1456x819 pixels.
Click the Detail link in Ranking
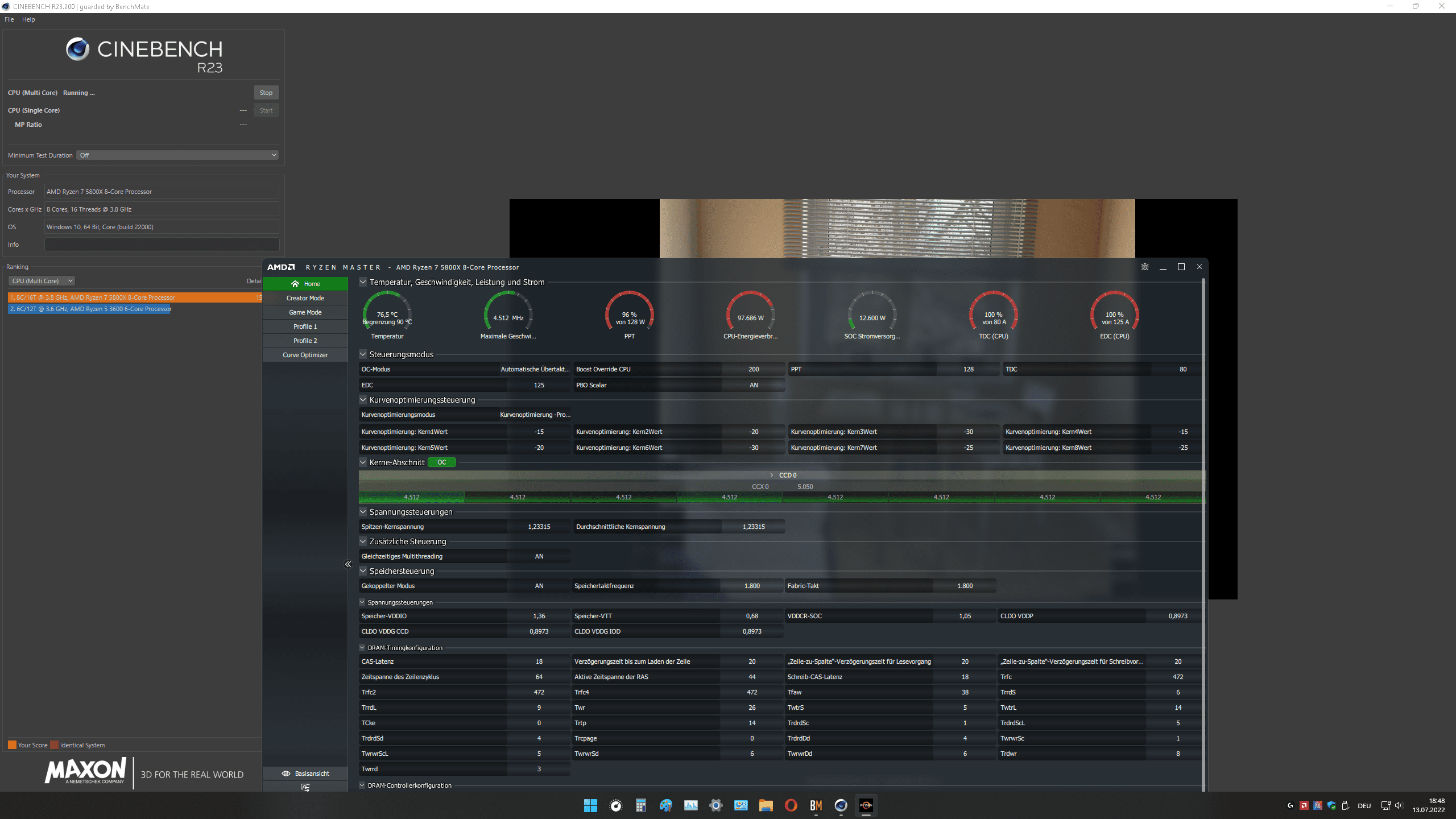coord(254,281)
